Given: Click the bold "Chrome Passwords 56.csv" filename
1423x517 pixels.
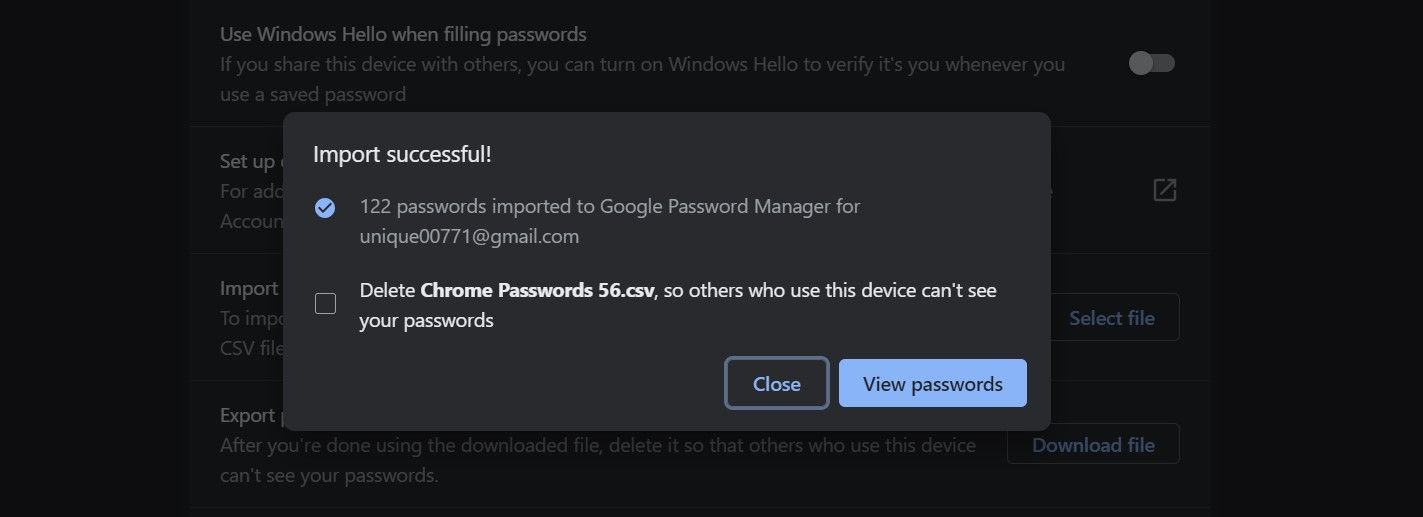Looking at the screenshot, I should pyautogui.click(x=537, y=290).
